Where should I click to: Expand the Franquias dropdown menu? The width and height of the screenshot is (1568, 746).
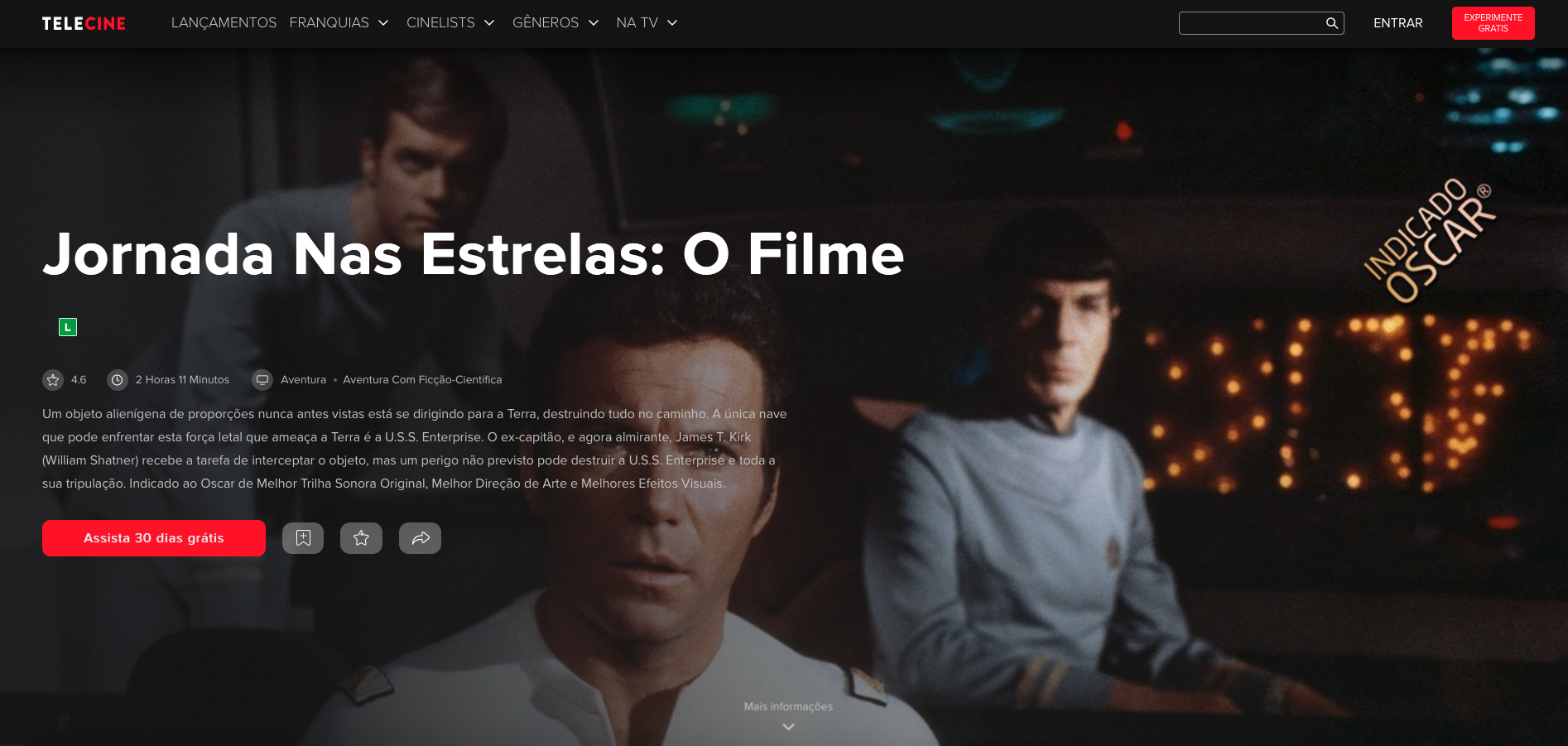339,23
